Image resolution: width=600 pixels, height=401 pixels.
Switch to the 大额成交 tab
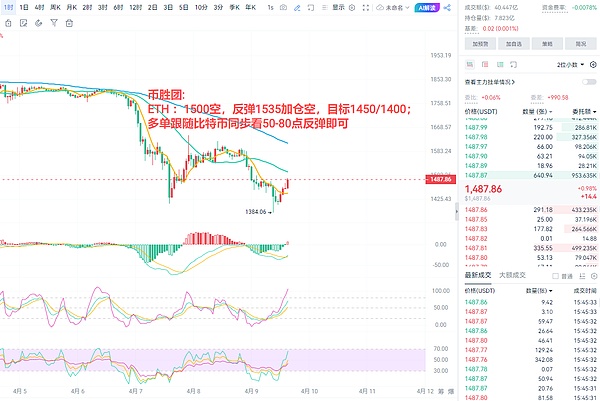[x=512, y=274]
